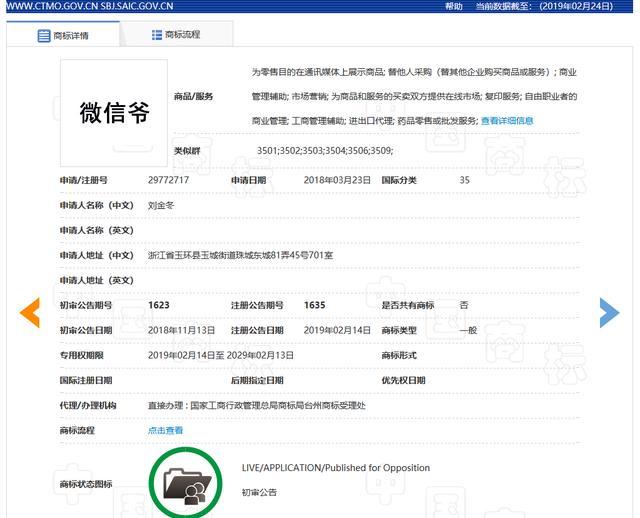The height and width of the screenshot is (518, 640).
Task: Click the 商品/服务 label
Action: click(x=193, y=96)
